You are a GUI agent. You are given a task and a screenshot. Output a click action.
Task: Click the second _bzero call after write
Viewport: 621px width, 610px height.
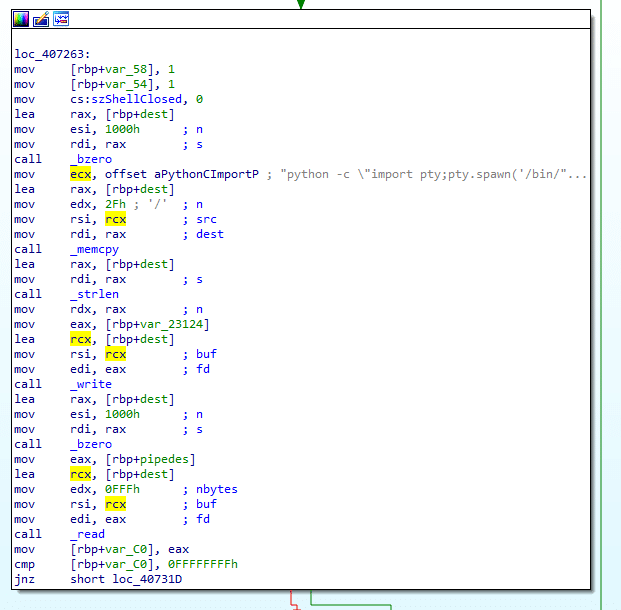tap(91, 444)
